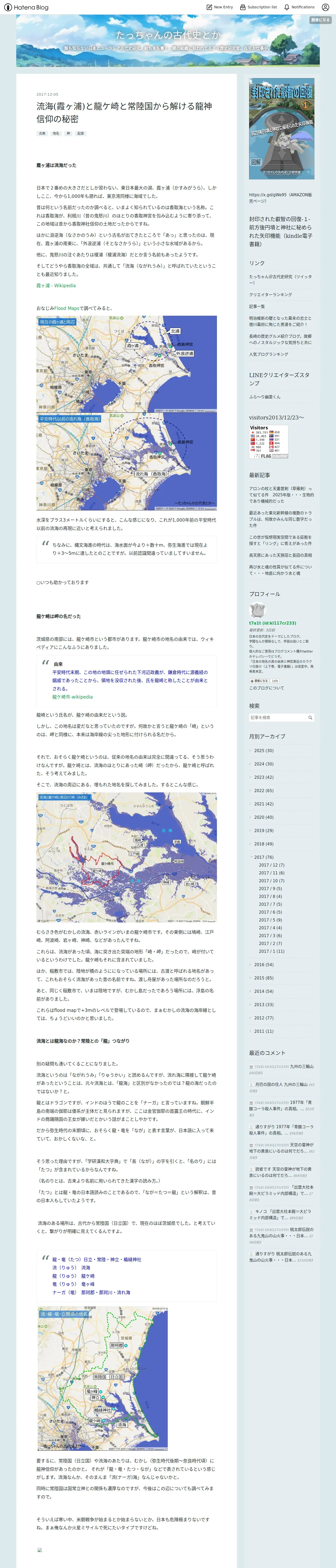The width and height of the screenshot is (336, 1568).
Task: Open the このブログについて link
Action: (x=266, y=688)
